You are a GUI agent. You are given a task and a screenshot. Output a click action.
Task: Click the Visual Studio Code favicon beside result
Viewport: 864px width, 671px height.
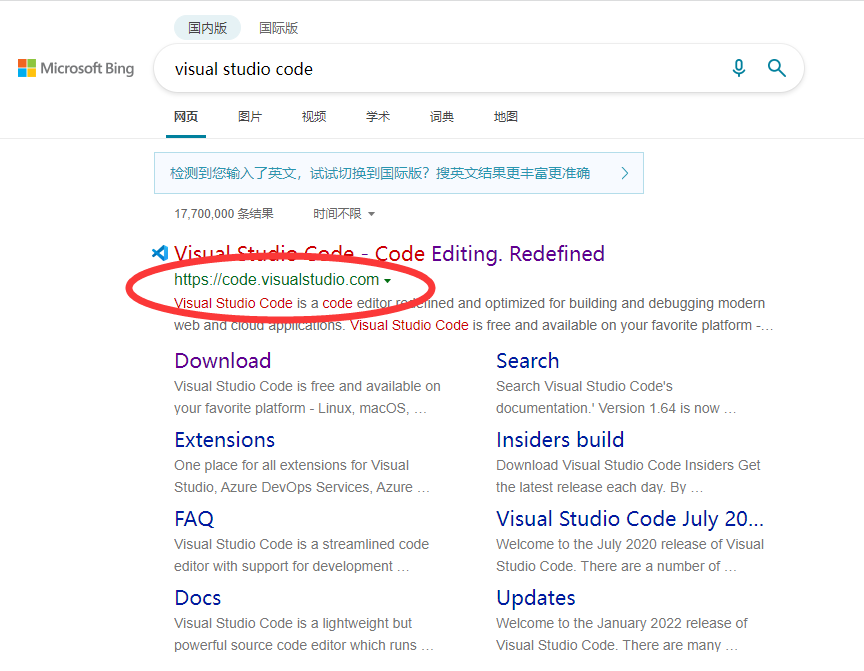(x=160, y=253)
